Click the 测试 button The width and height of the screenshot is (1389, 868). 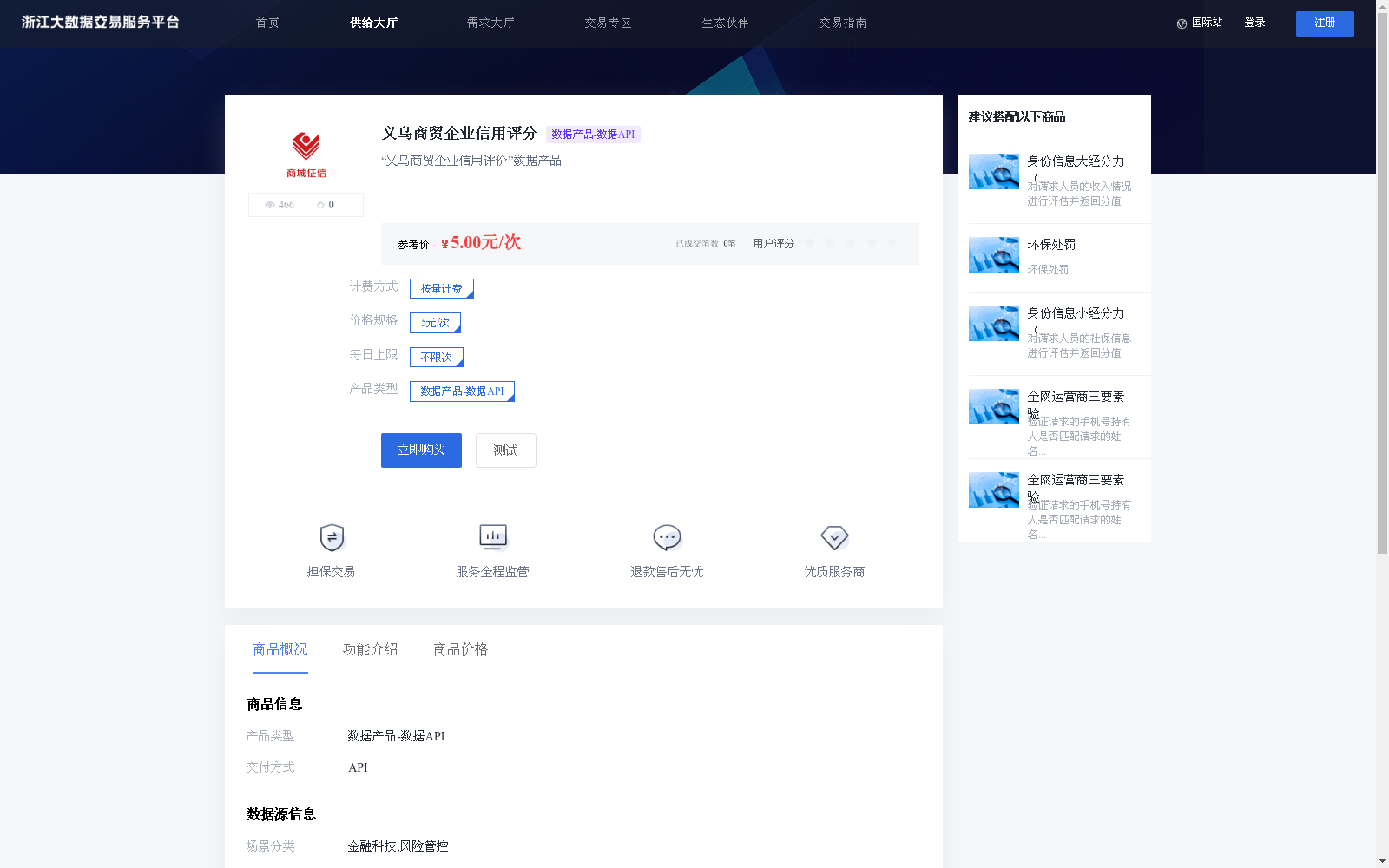(x=506, y=450)
